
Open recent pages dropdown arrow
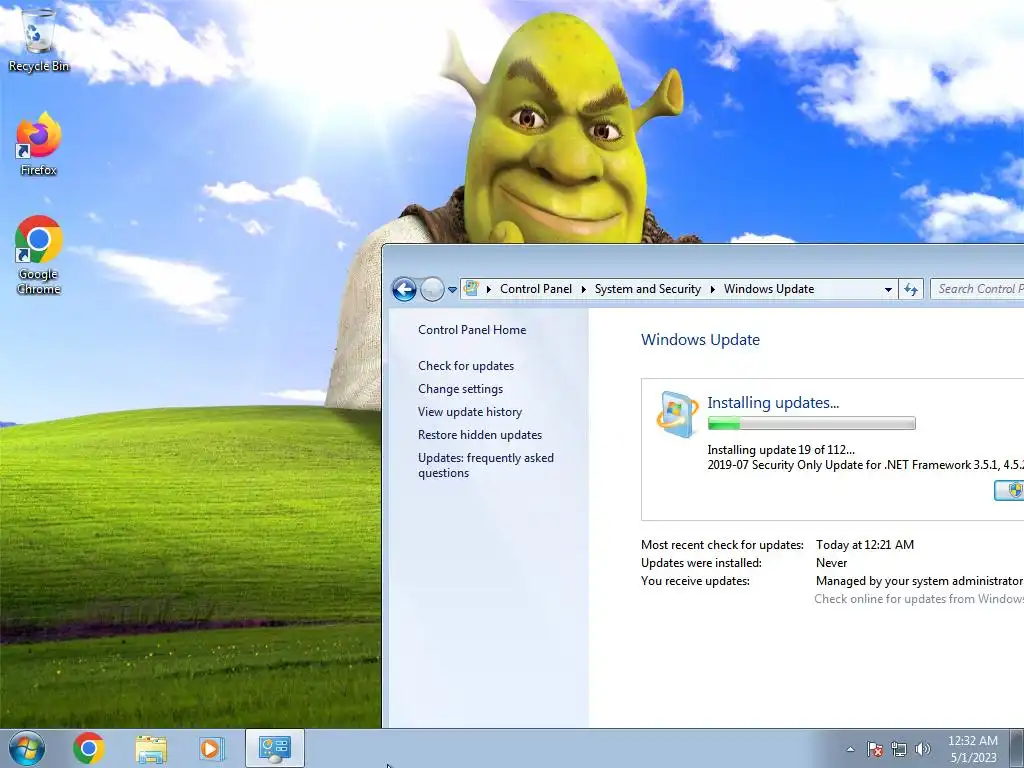pos(452,289)
